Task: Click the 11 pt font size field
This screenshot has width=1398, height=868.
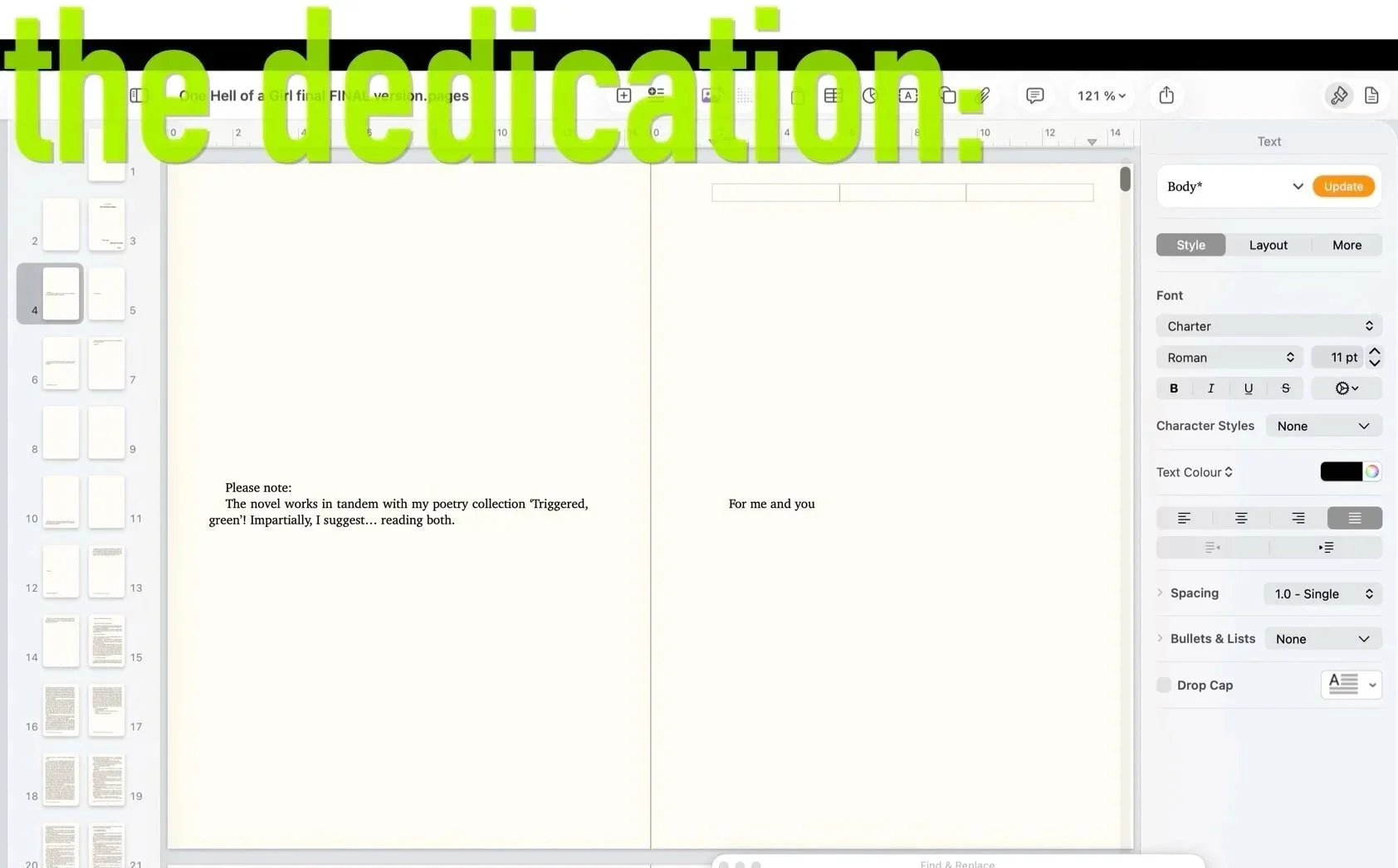Action: point(1337,358)
